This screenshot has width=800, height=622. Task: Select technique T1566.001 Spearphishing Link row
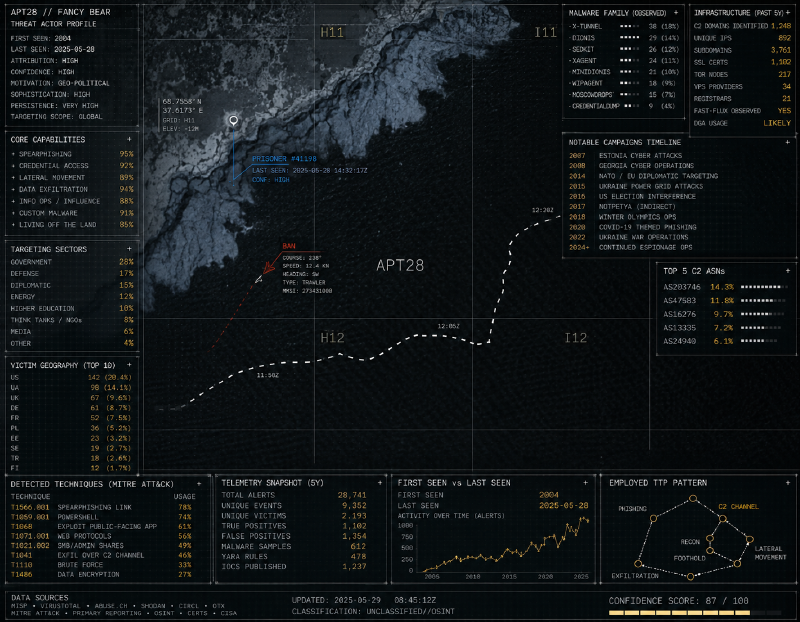(101, 507)
